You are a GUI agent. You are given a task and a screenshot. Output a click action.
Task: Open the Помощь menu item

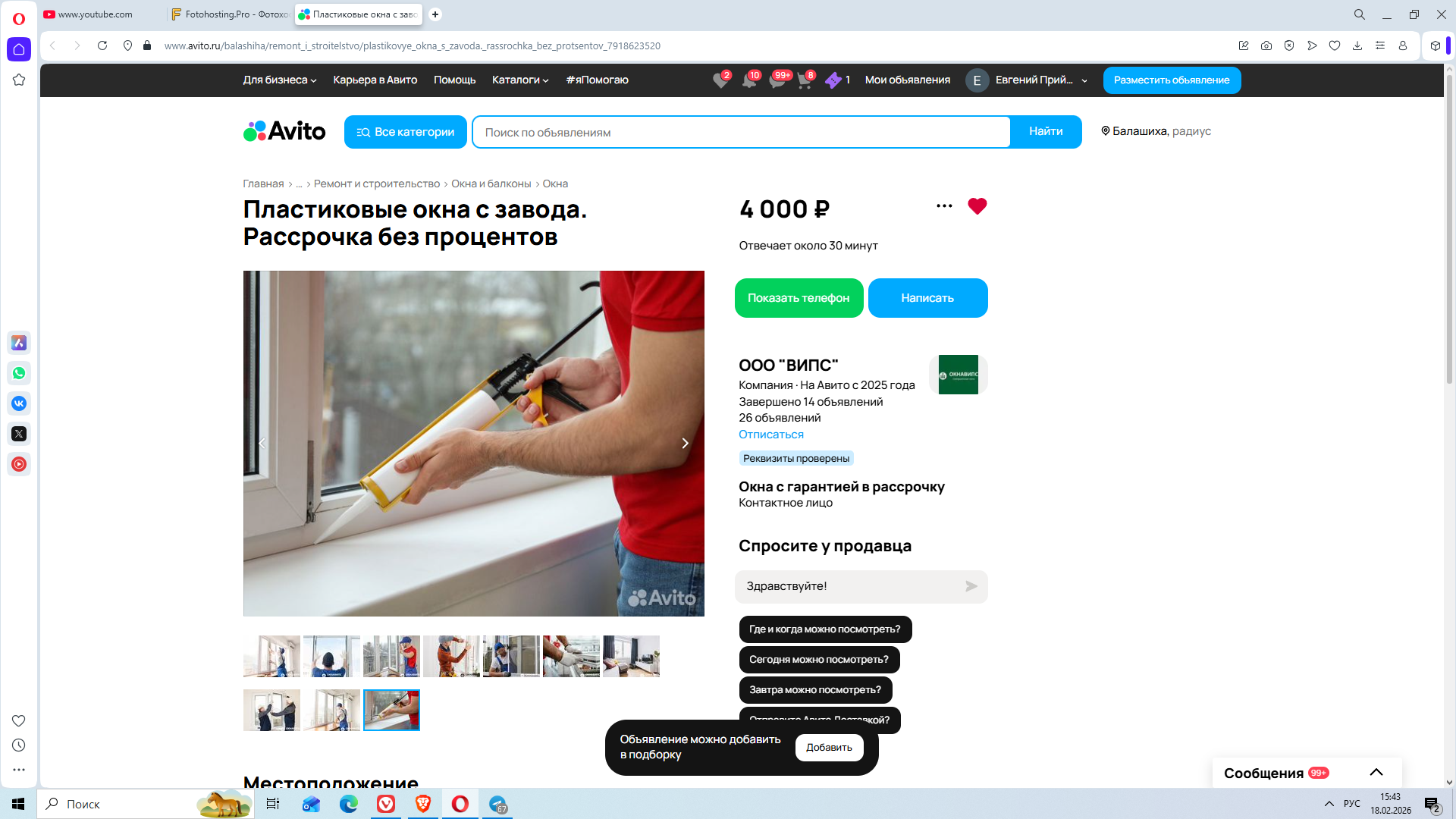(x=454, y=80)
